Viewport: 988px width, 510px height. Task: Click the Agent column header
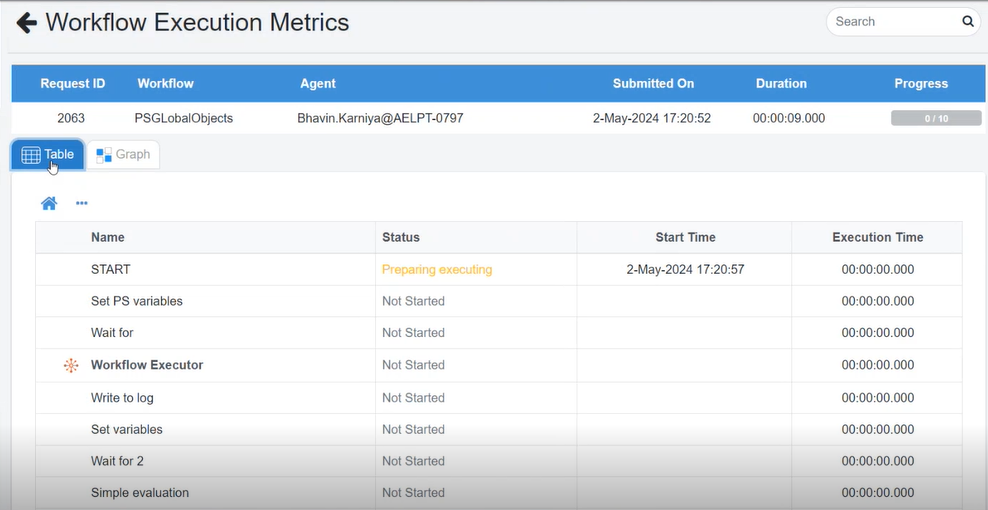click(x=318, y=83)
